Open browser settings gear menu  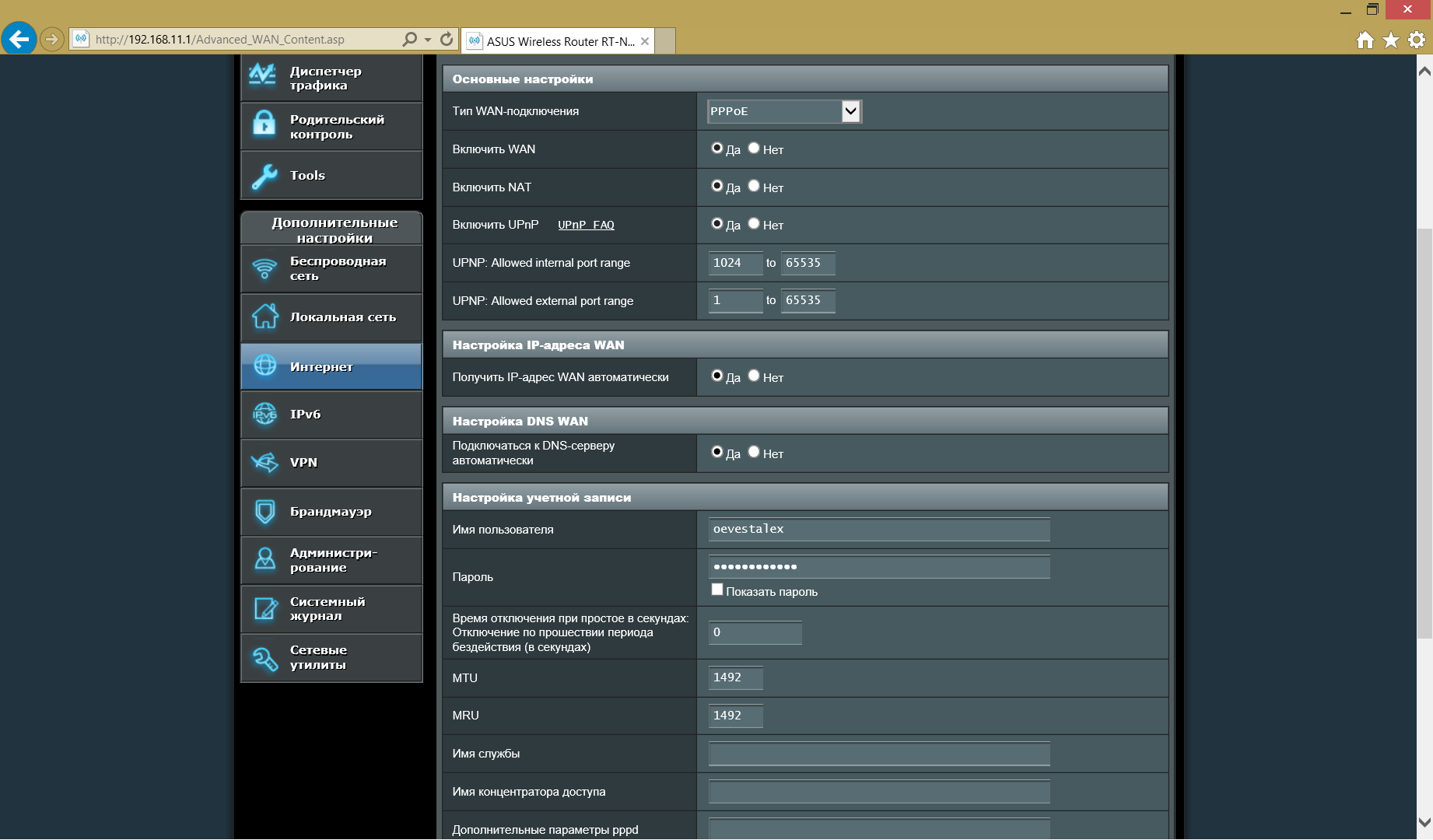click(1417, 40)
